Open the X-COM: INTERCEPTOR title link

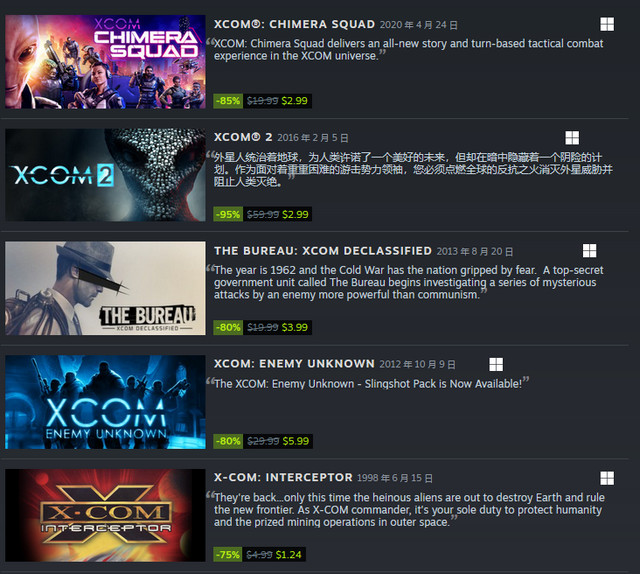click(283, 477)
